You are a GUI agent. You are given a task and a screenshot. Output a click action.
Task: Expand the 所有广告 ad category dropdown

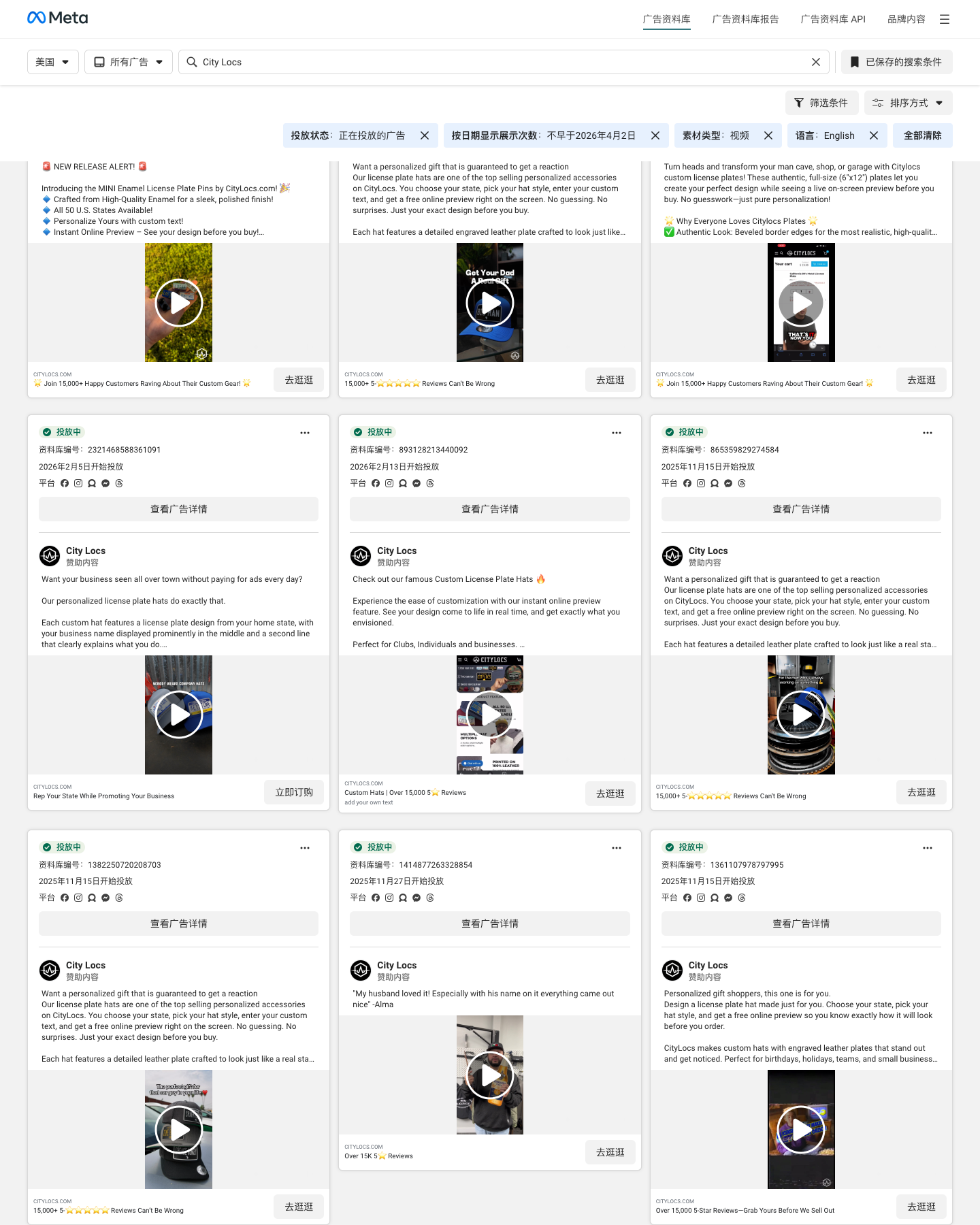pos(129,62)
